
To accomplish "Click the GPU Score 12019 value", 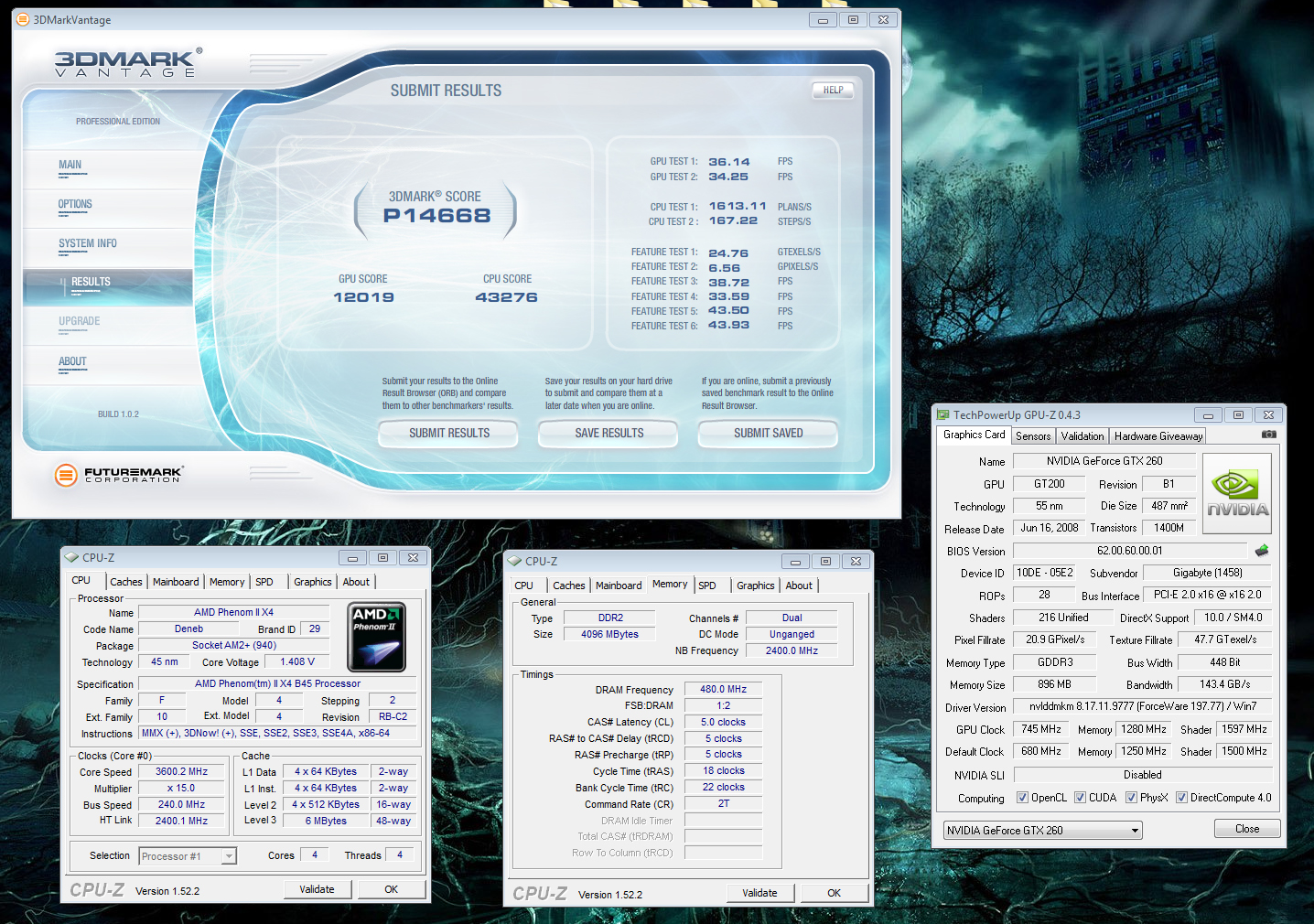I will [x=363, y=297].
